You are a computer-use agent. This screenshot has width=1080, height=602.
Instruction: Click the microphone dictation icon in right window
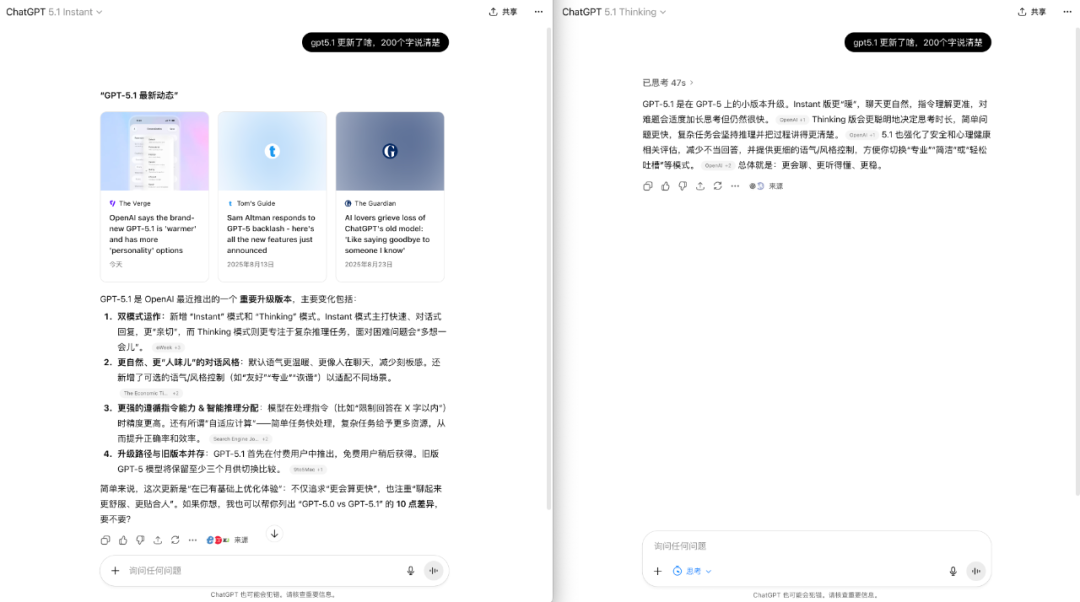[953, 571]
